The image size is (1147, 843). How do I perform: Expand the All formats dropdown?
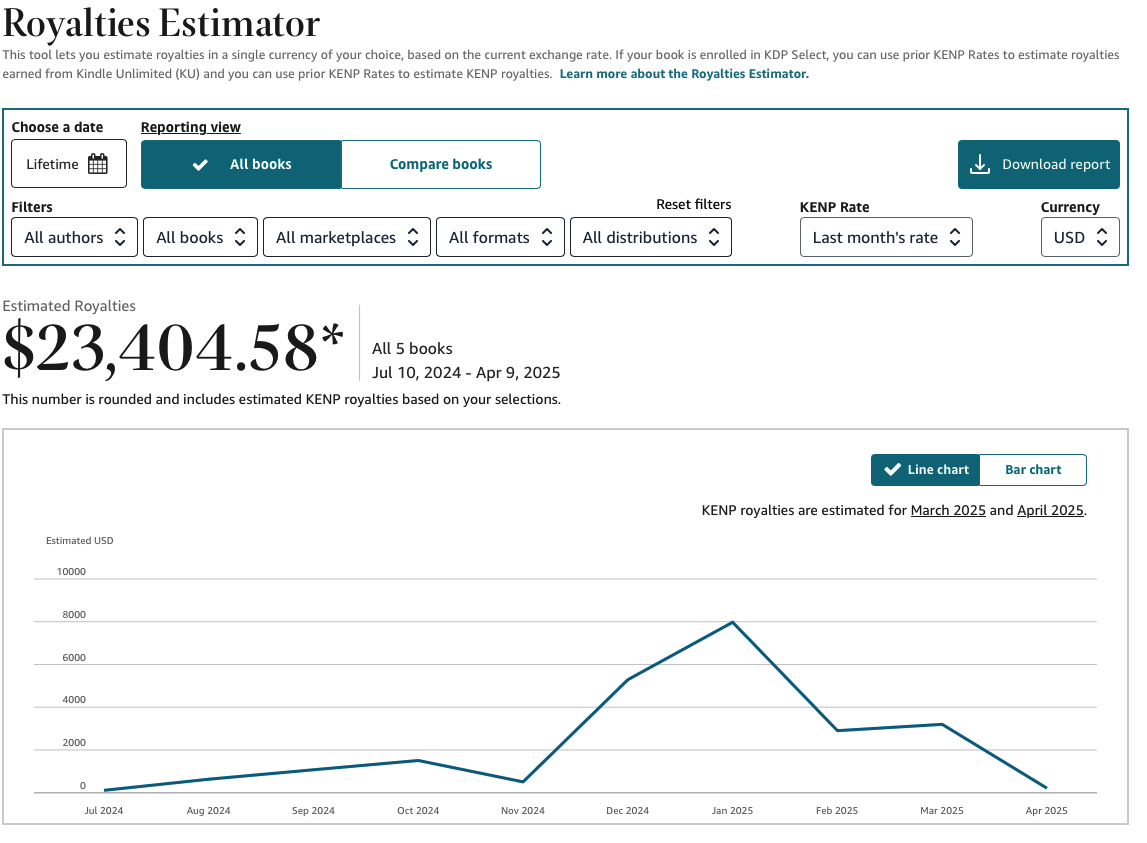point(500,237)
